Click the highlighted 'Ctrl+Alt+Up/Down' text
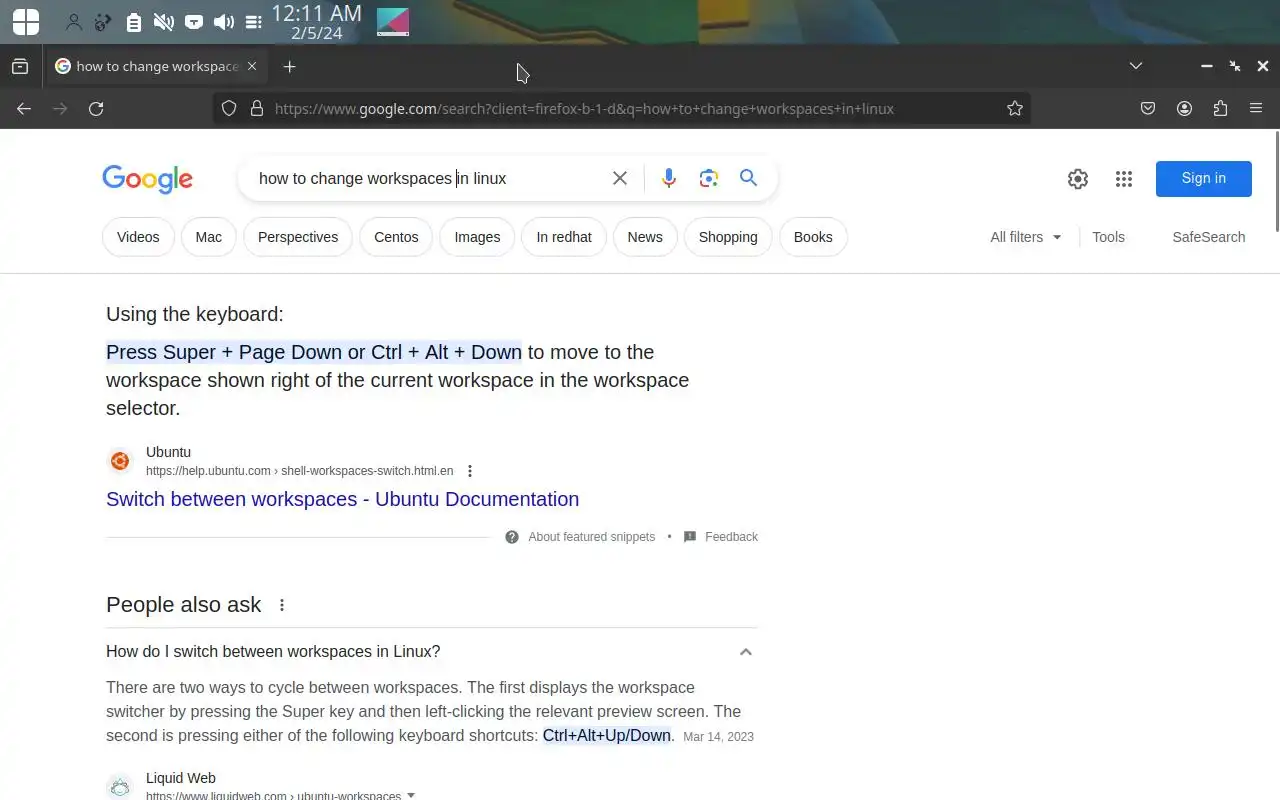Screen dimensions: 1280x800 606,736
